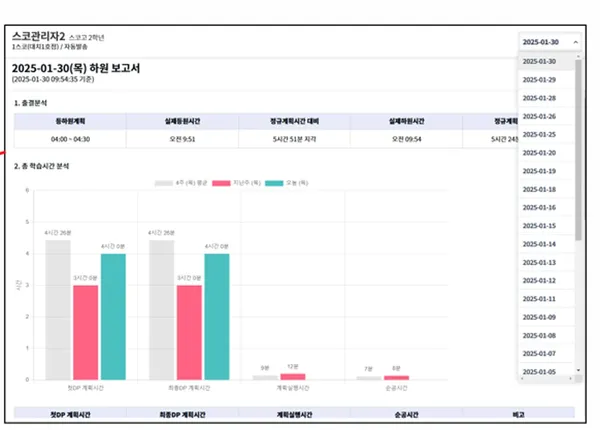Select 2025-01-12 in the dropdown list
This screenshot has width=600, height=430.
546,281
